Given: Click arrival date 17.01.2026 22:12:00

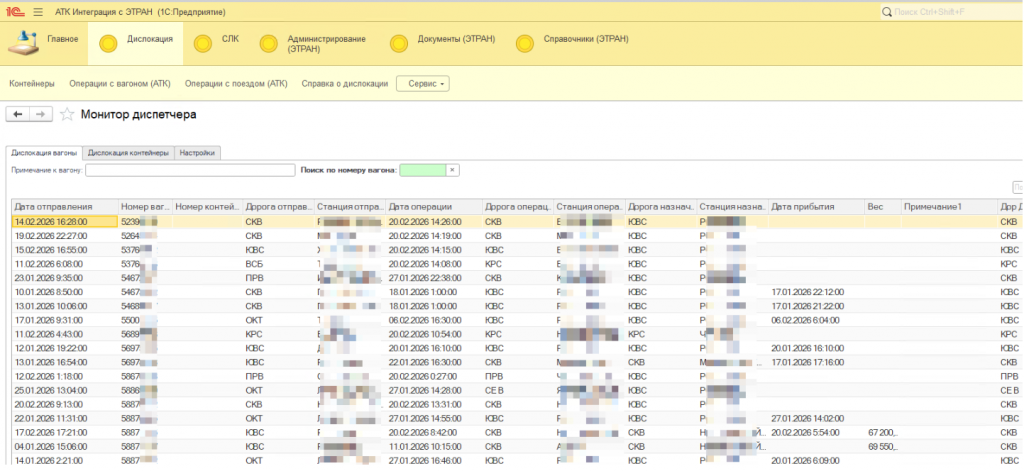Looking at the screenshot, I should [x=807, y=291].
